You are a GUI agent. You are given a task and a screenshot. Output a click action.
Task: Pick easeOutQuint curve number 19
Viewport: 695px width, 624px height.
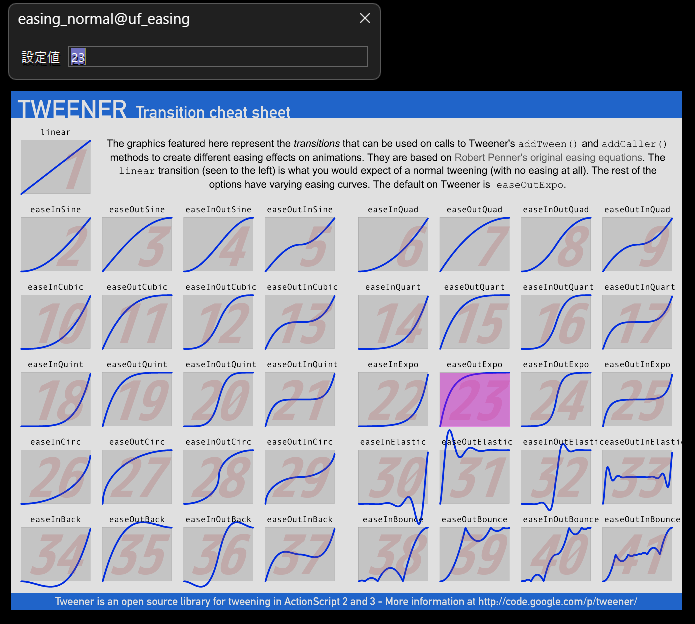(x=137, y=399)
